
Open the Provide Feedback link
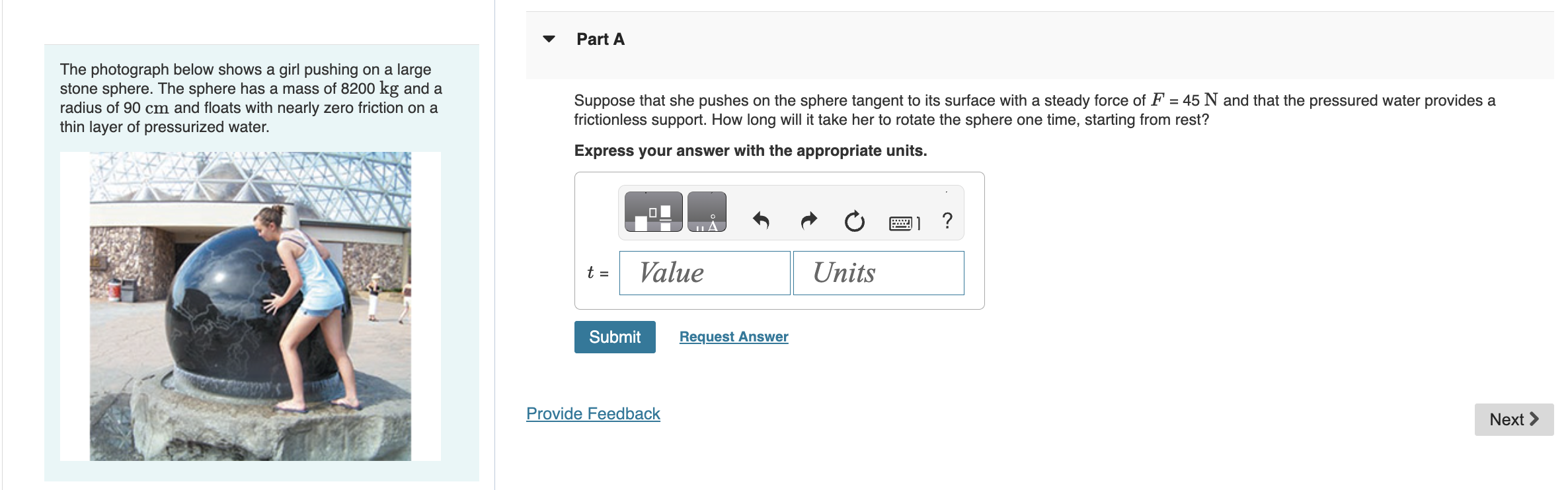click(592, 413)
